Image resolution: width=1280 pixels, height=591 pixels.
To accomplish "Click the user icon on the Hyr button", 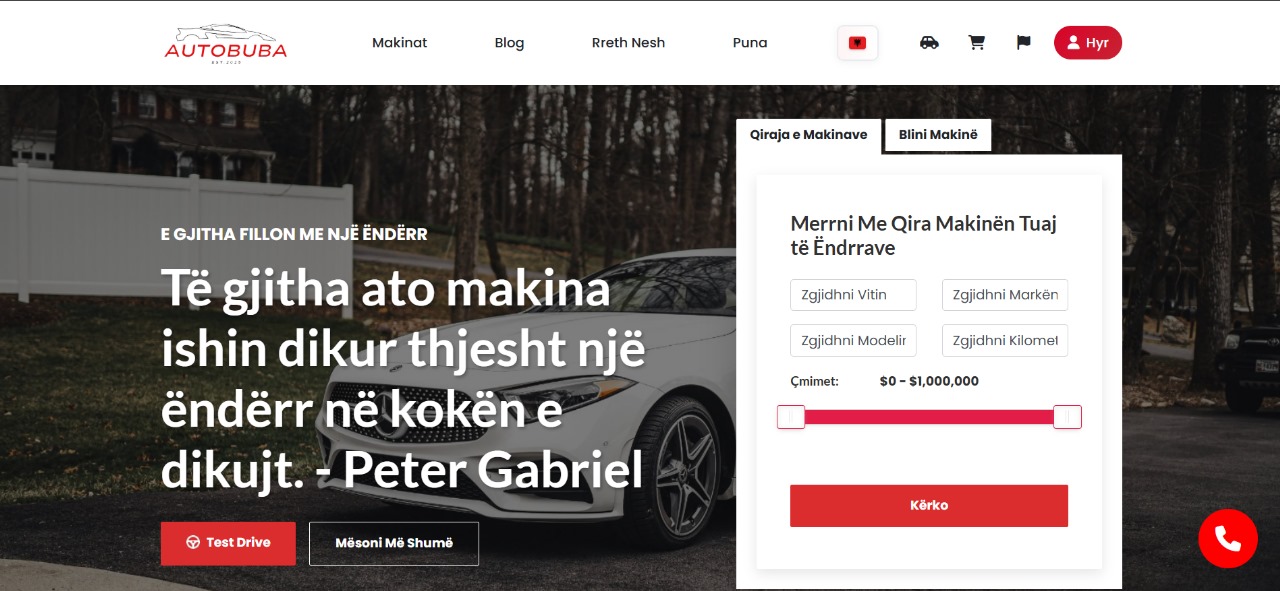I will click(x=1073, y=43).
